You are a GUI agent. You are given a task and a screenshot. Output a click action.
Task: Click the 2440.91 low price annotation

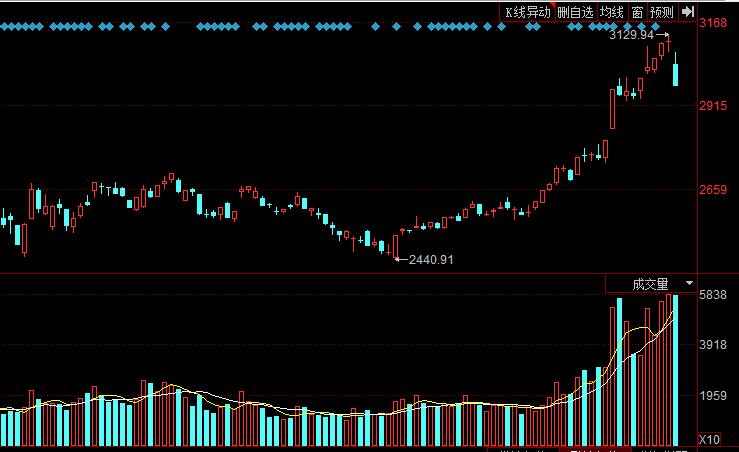(431, 260)
